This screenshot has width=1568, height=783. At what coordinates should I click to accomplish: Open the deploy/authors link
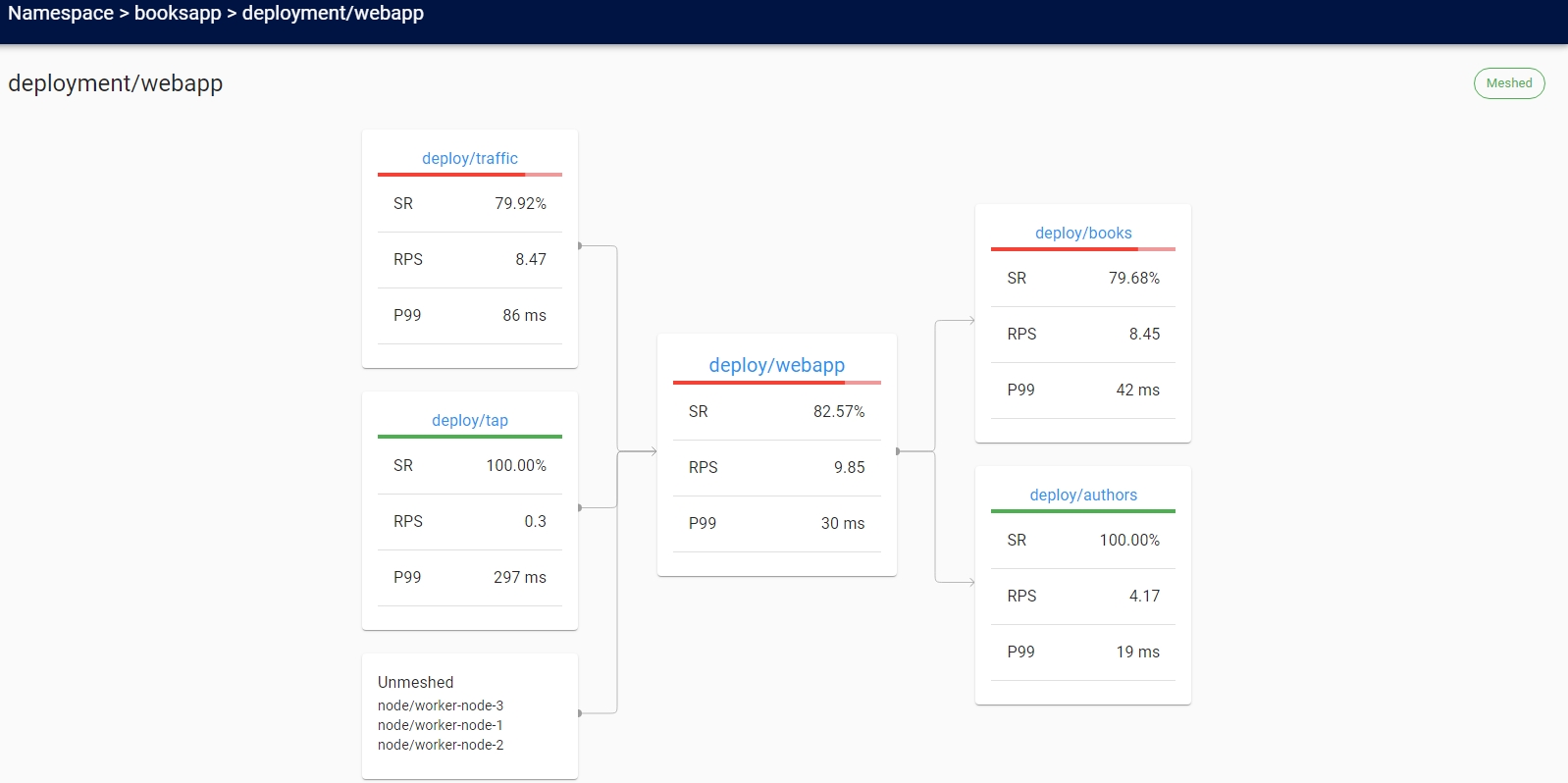tap(1082, 495)
